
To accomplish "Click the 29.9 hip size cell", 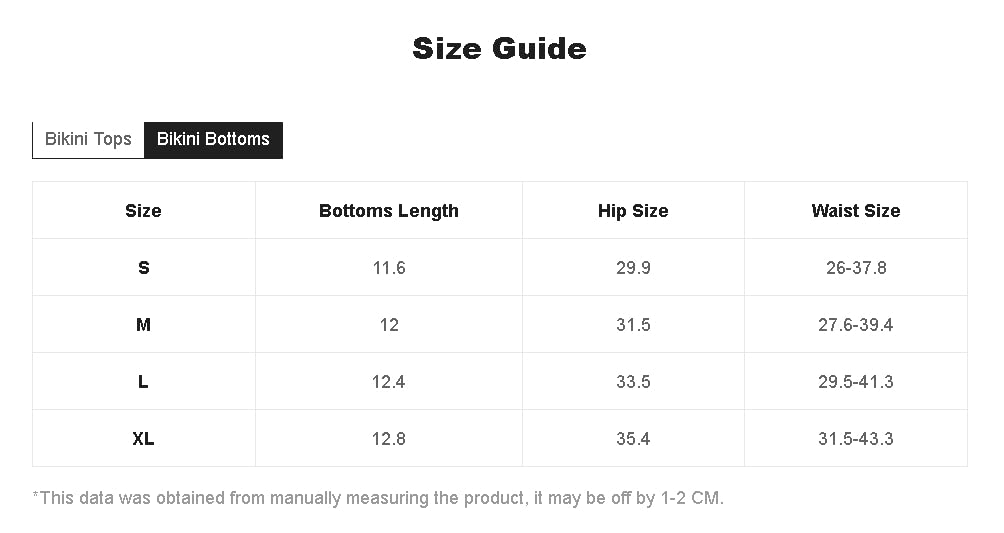I will coord(633,268).
